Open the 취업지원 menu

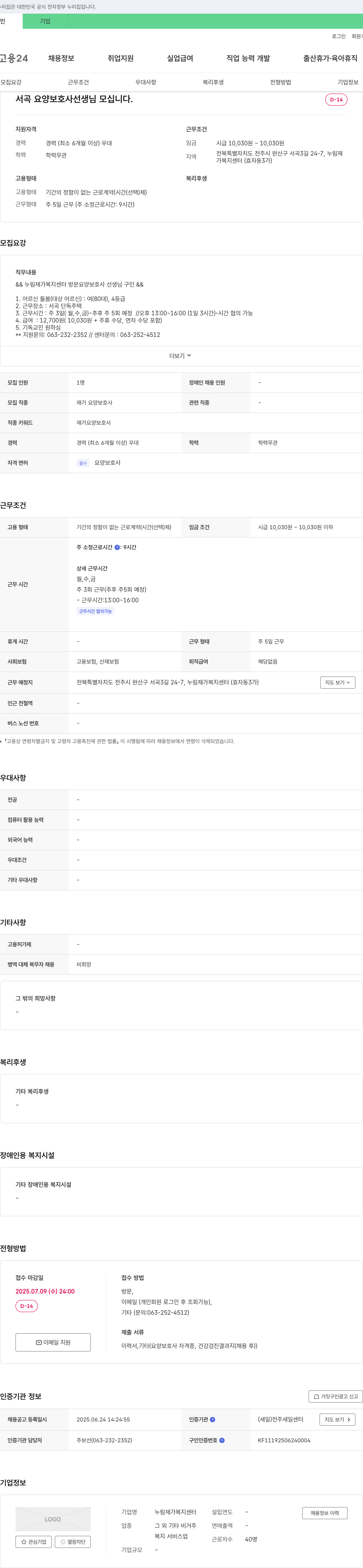tap(120, 58)
